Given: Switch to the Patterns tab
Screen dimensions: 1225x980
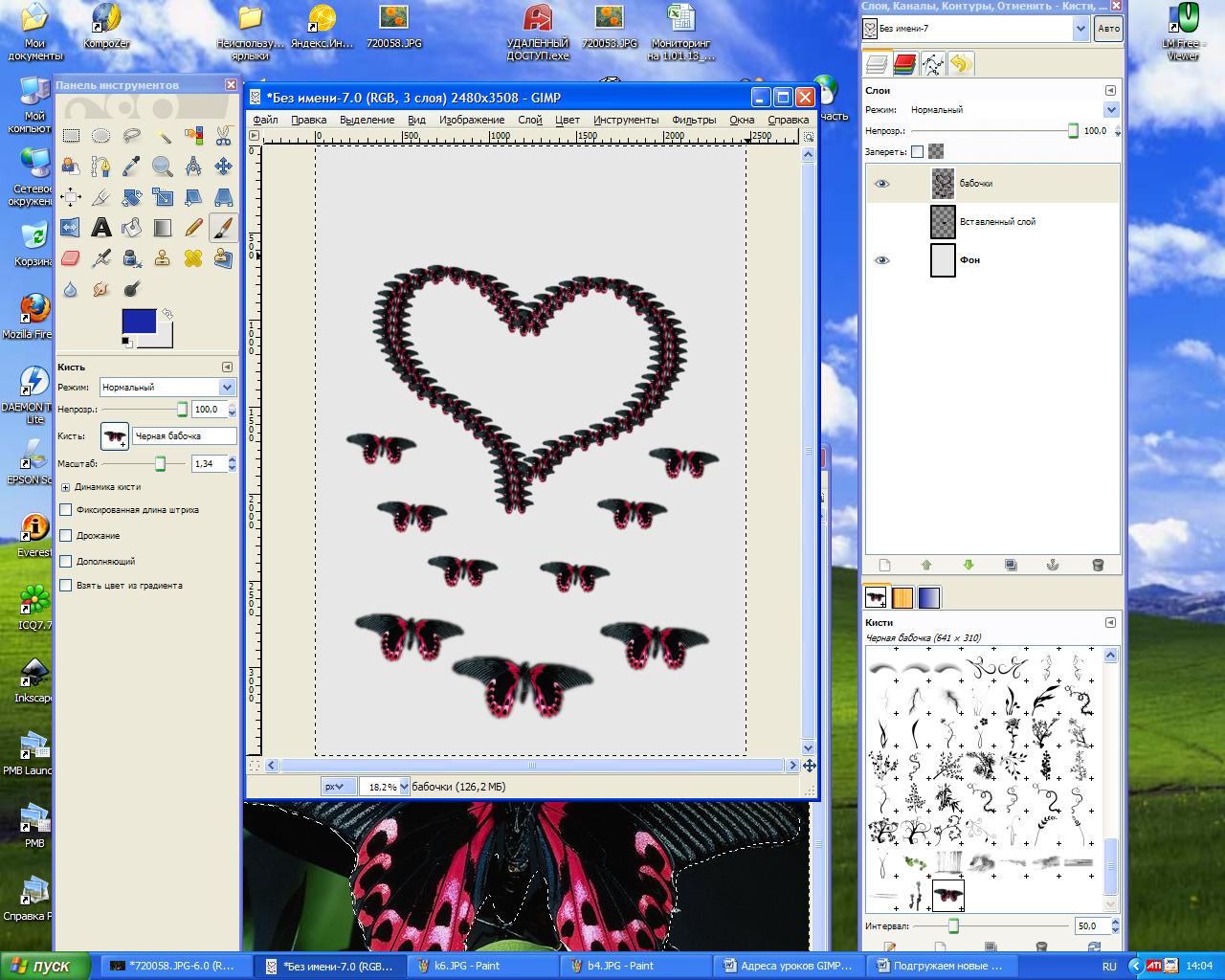Looking at the screenshot, I should (902, 597).
